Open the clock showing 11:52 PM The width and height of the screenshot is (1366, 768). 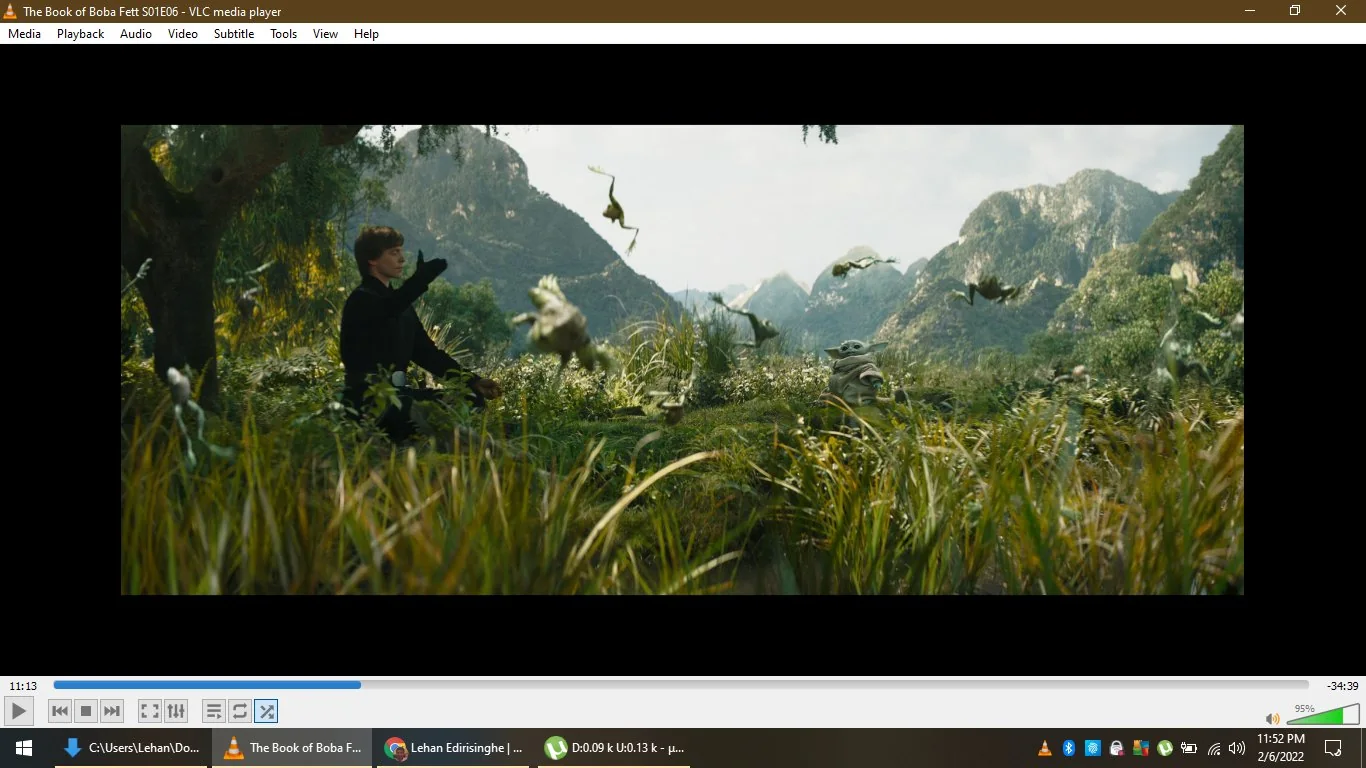coord(1281,748)
